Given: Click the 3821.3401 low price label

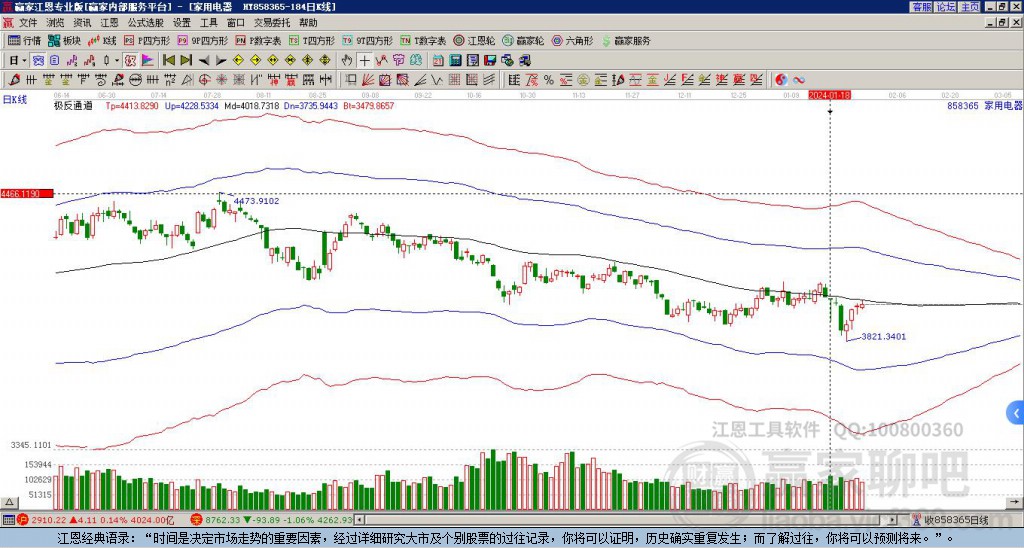Looking at the screenshot, I should click(x=884, y=336).
